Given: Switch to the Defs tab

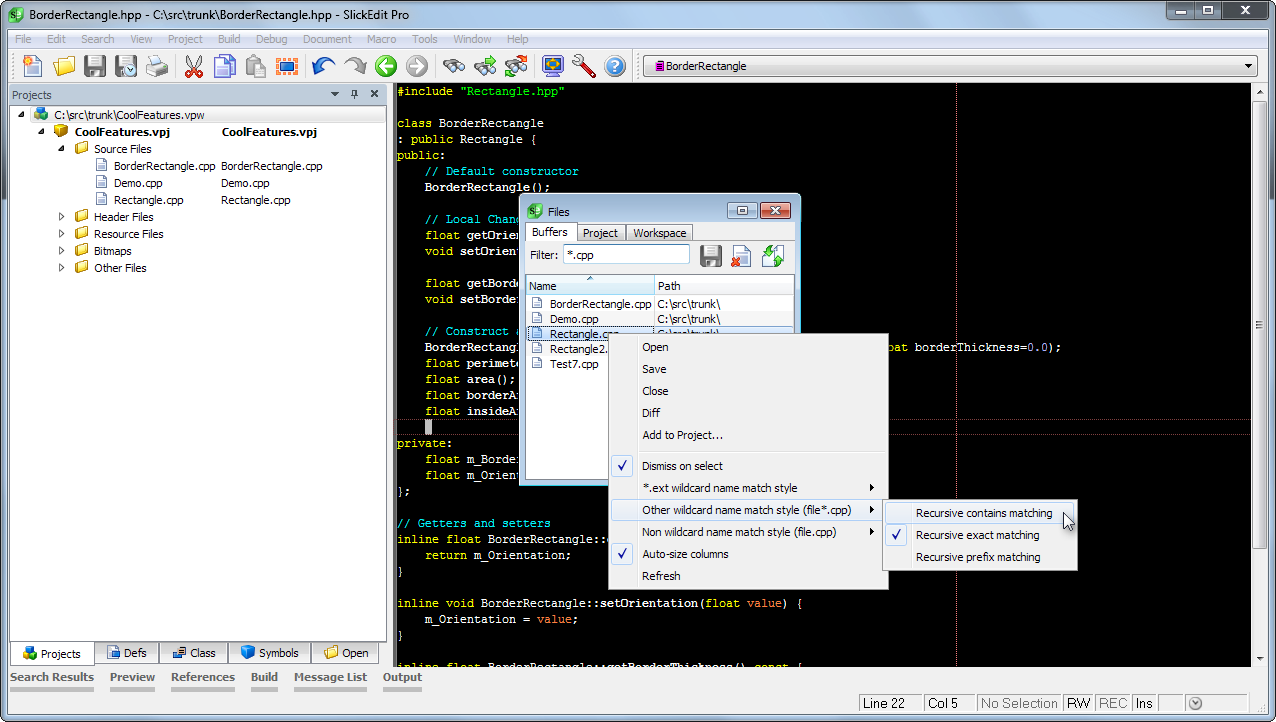Looking at the screenshot, I should coord(127,653).
